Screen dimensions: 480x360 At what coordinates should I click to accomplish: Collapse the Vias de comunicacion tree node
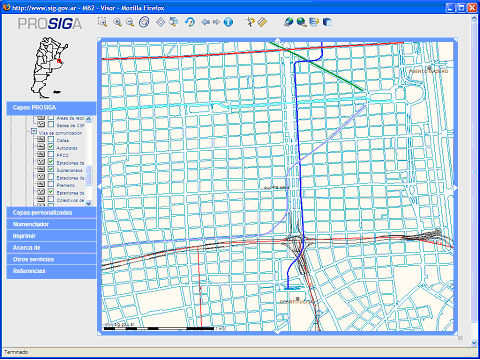[x=34, y=131]
